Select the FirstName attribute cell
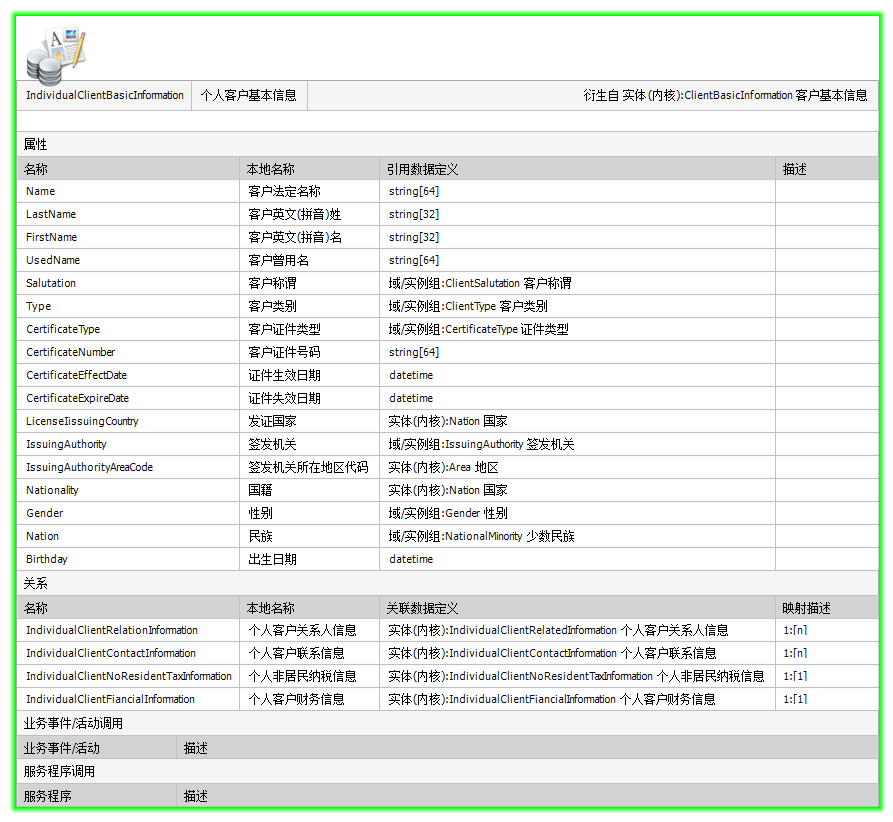Image resolution: width=893 pixels, height=822 pixels. coord(128,237)
